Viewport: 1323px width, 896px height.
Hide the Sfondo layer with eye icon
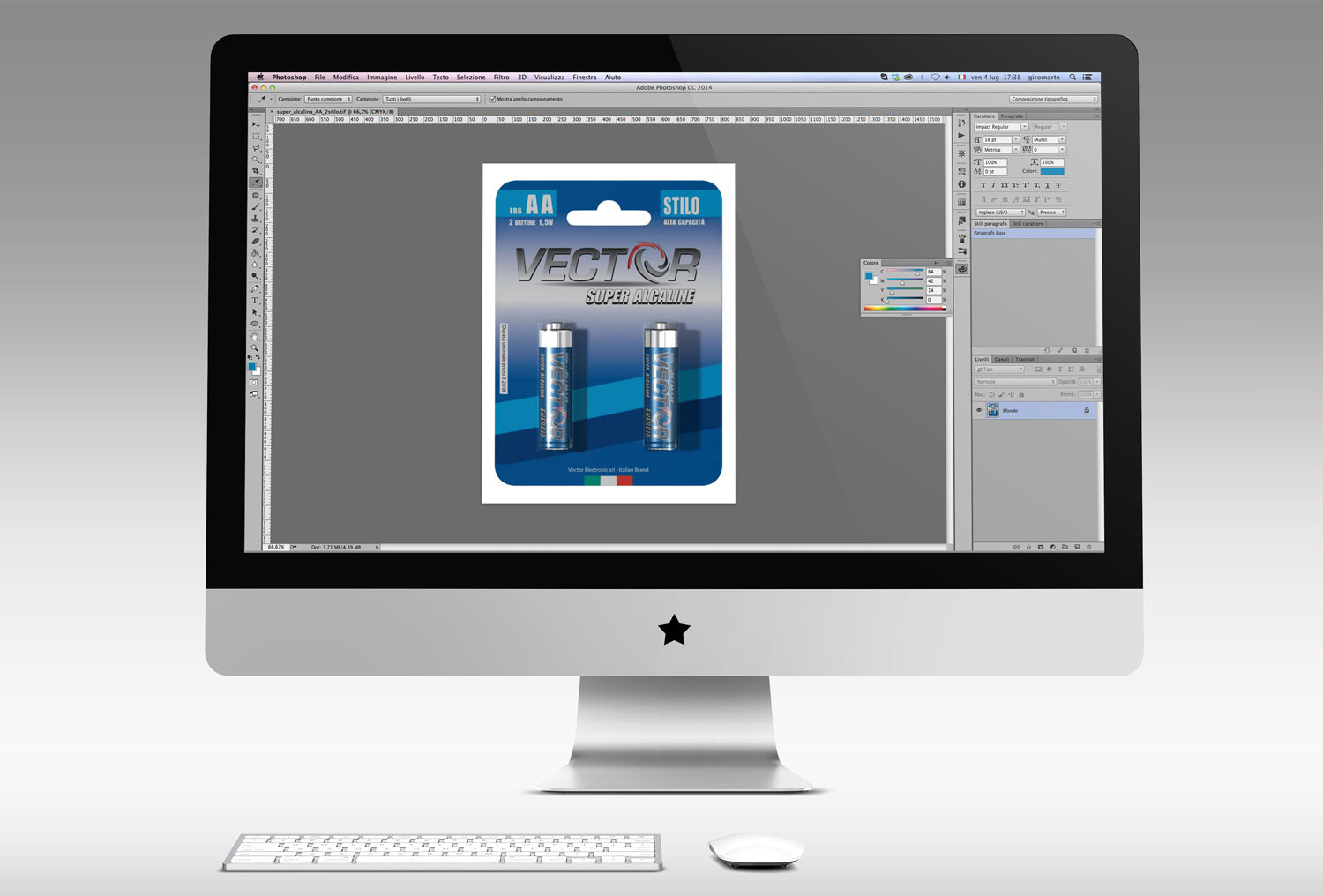pos(979,410)
